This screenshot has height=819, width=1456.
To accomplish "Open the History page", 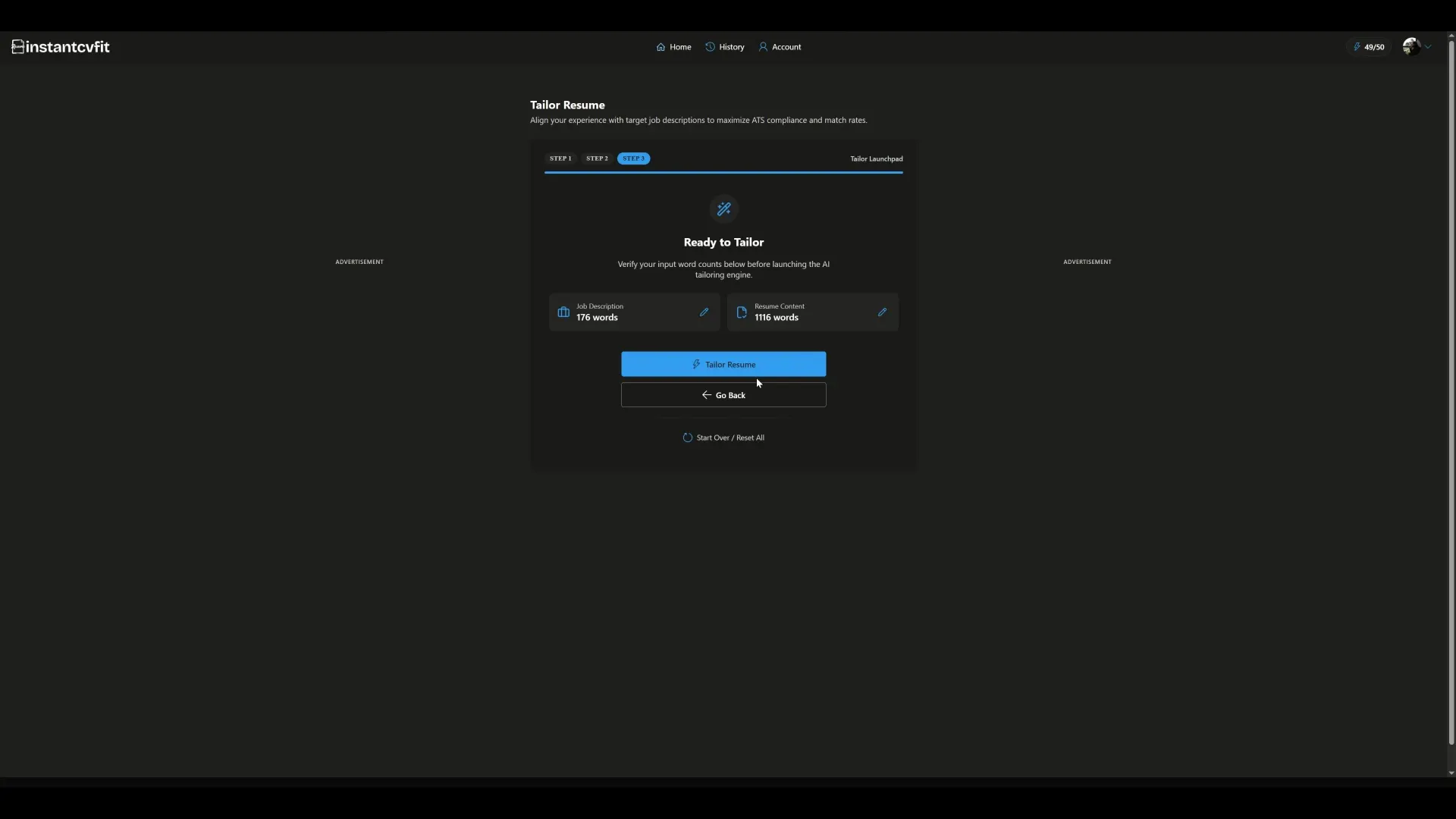I will (x=725, y=47).
